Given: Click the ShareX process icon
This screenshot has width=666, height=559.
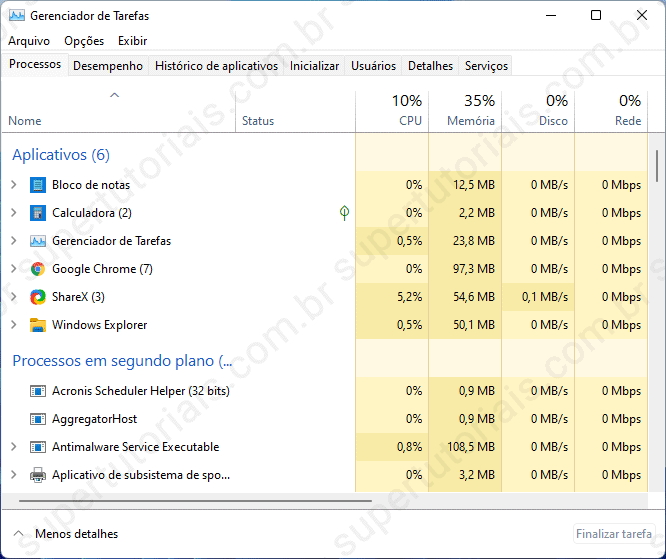Looking at the screenshot, I should [38, 297].
